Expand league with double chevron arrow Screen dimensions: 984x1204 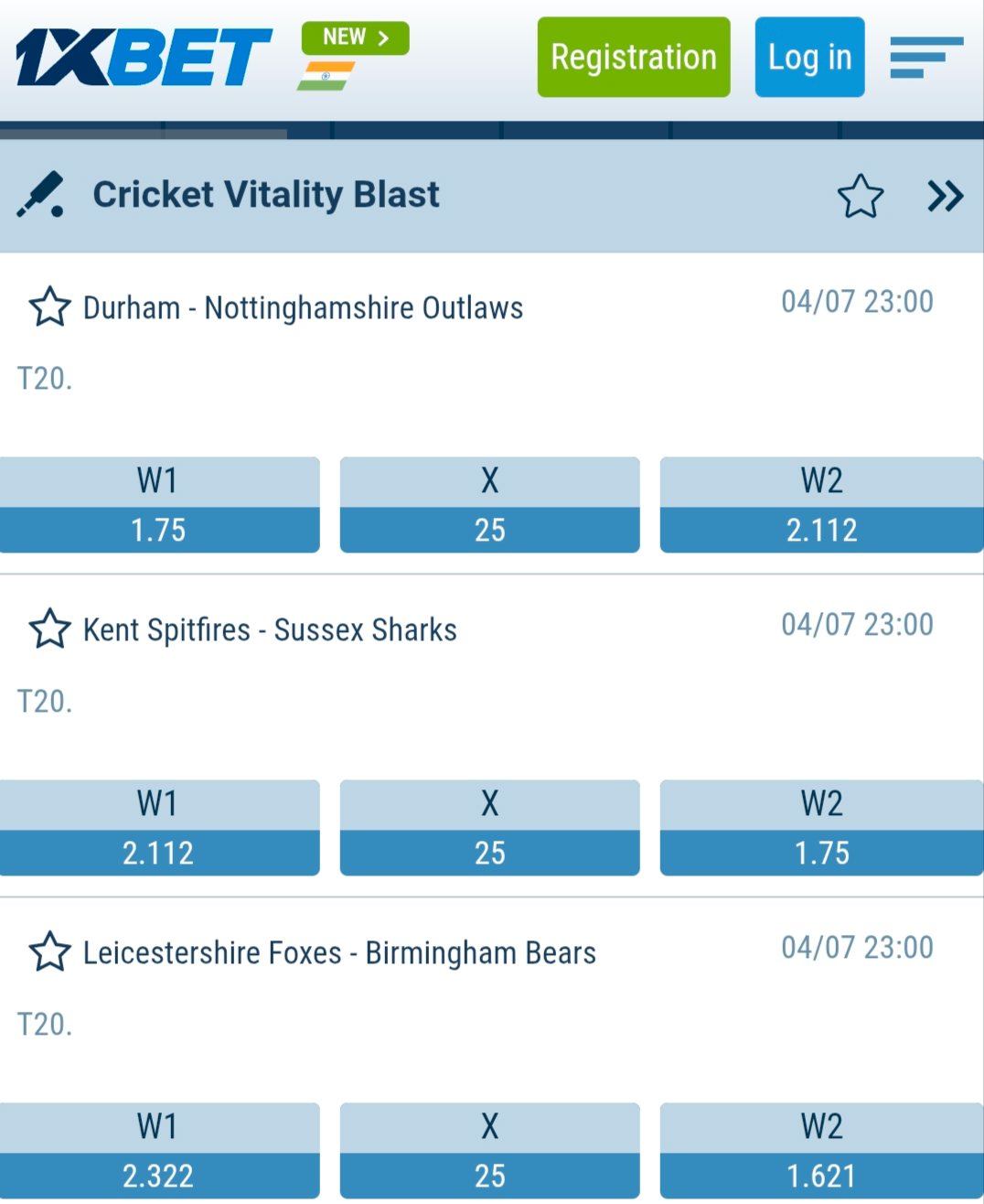point(946,196)
